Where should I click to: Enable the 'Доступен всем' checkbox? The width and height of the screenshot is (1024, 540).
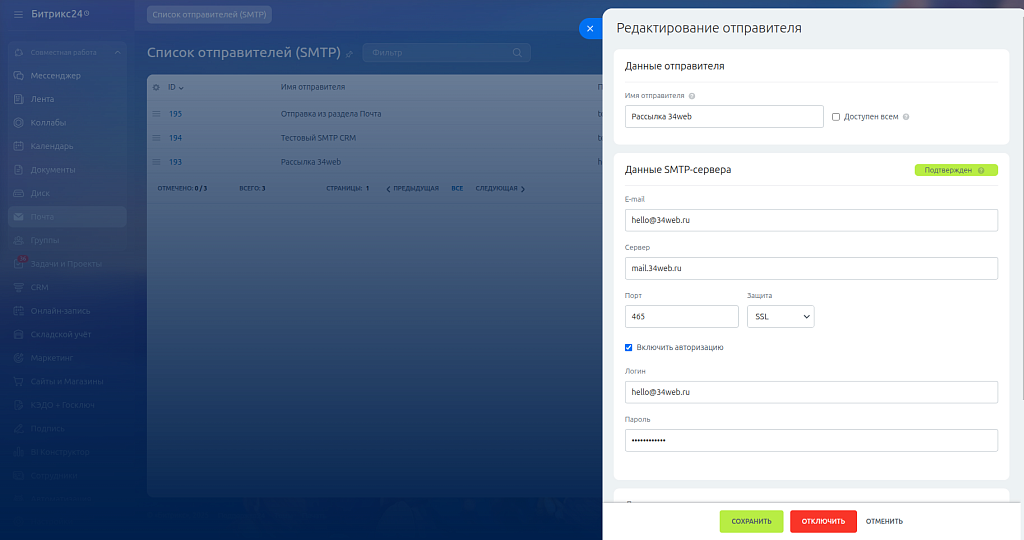click(836, 117)
